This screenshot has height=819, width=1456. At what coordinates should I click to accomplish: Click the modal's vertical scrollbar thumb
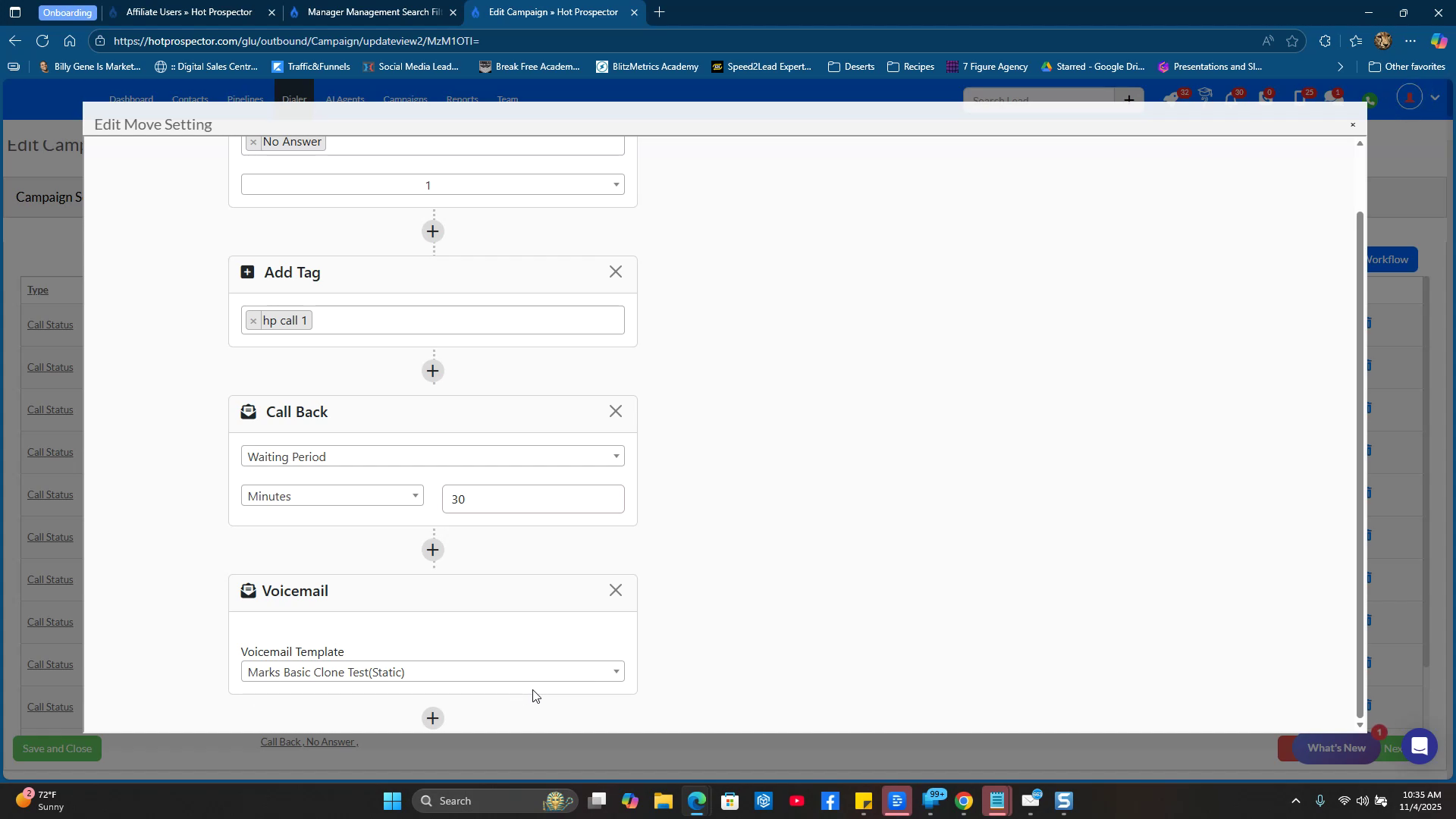[x=1359, y=463]
